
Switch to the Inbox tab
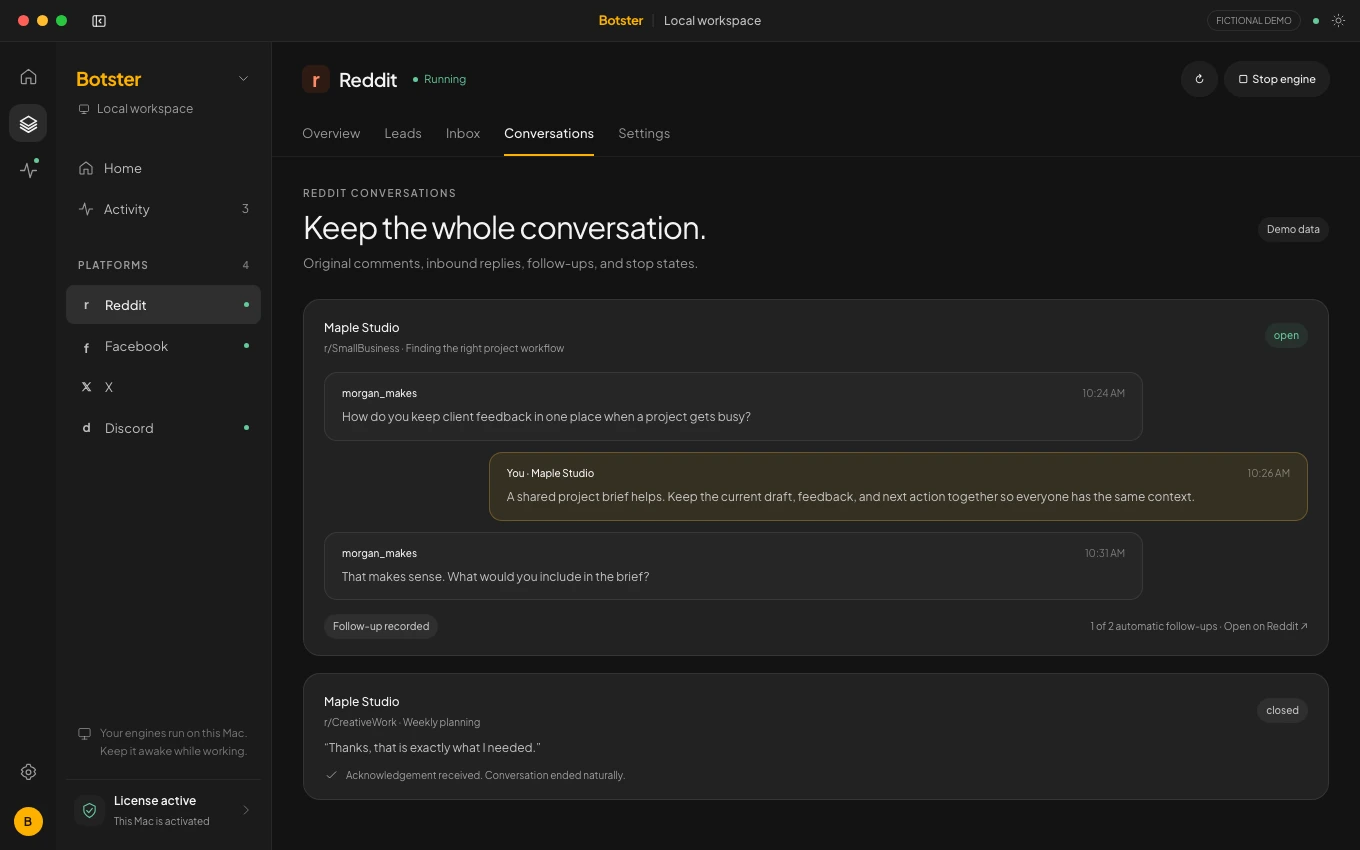[x=463, y=133]
